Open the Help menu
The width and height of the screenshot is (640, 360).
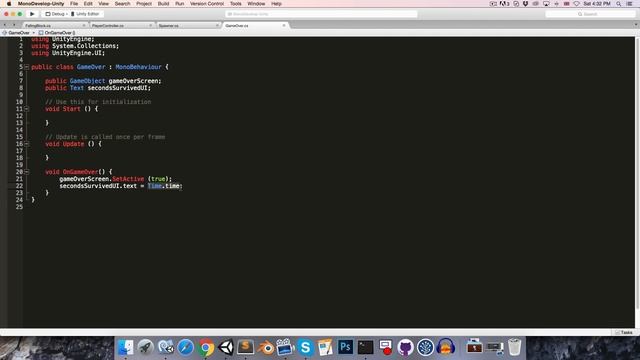pos(276,4)
